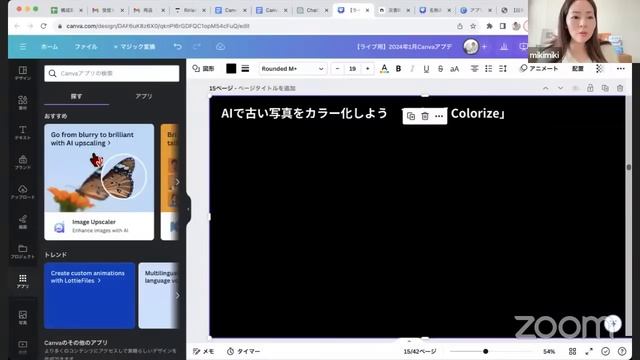Select the Apps grid icon in sidebar

23,281
